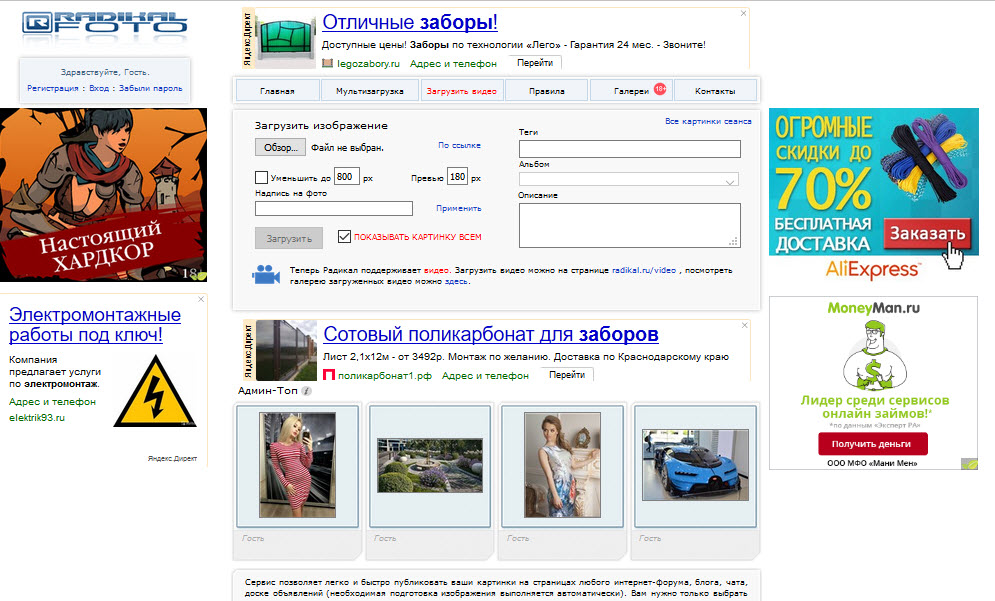The image size is (995, 601).
Task: Click the Теги input field
Action: point(629,149)
